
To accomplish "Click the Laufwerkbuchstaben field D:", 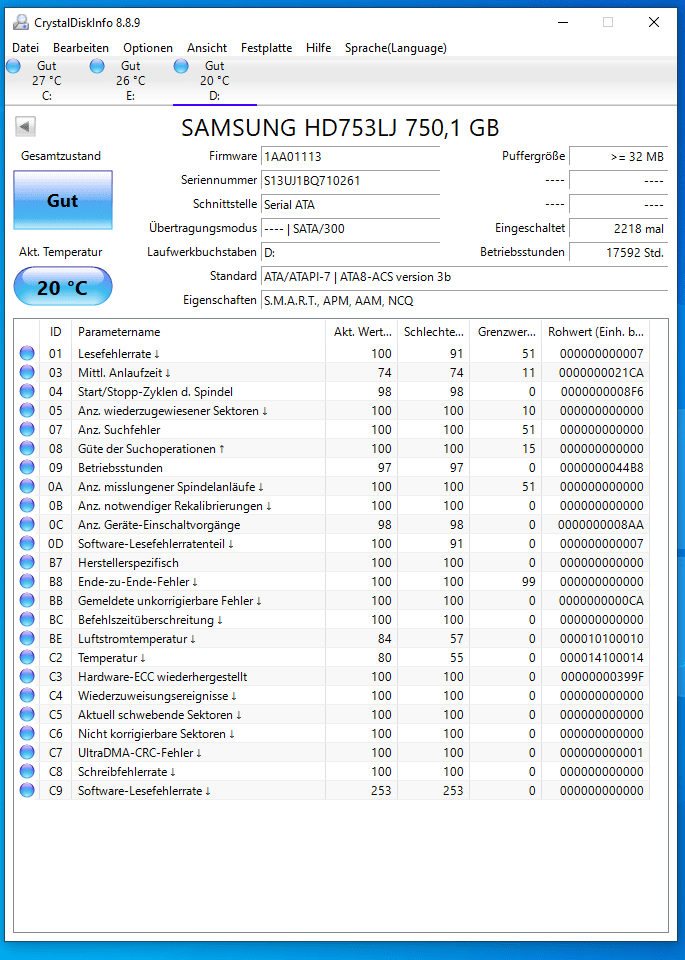I will [x=350, y=252].
